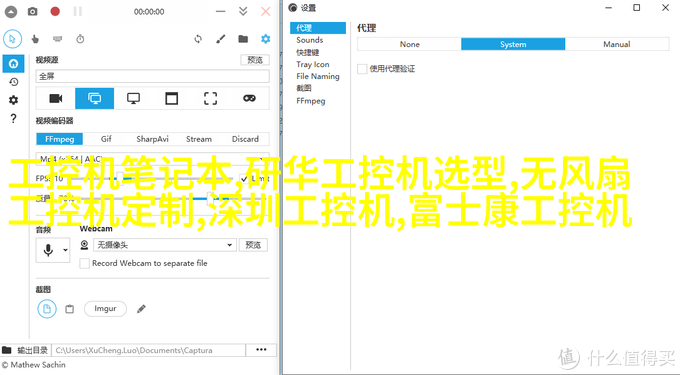Toggle the timer stopwatch icon
Screen dimensions: 680x375
pyautogui.click(x=80, y=39)
